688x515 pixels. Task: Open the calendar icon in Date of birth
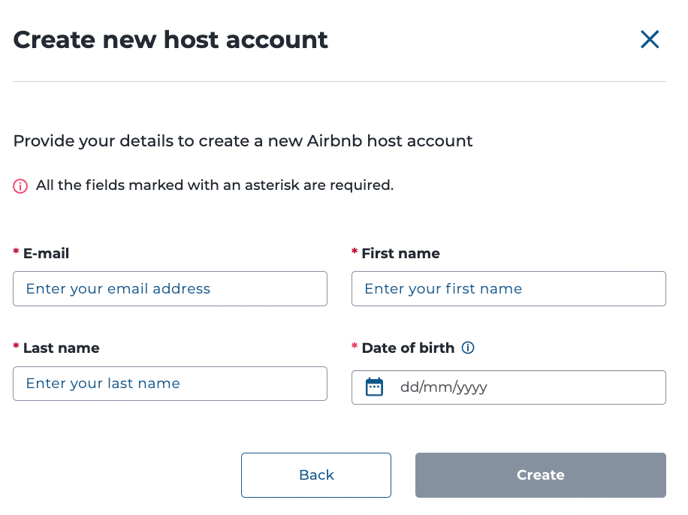pos(374,387)
